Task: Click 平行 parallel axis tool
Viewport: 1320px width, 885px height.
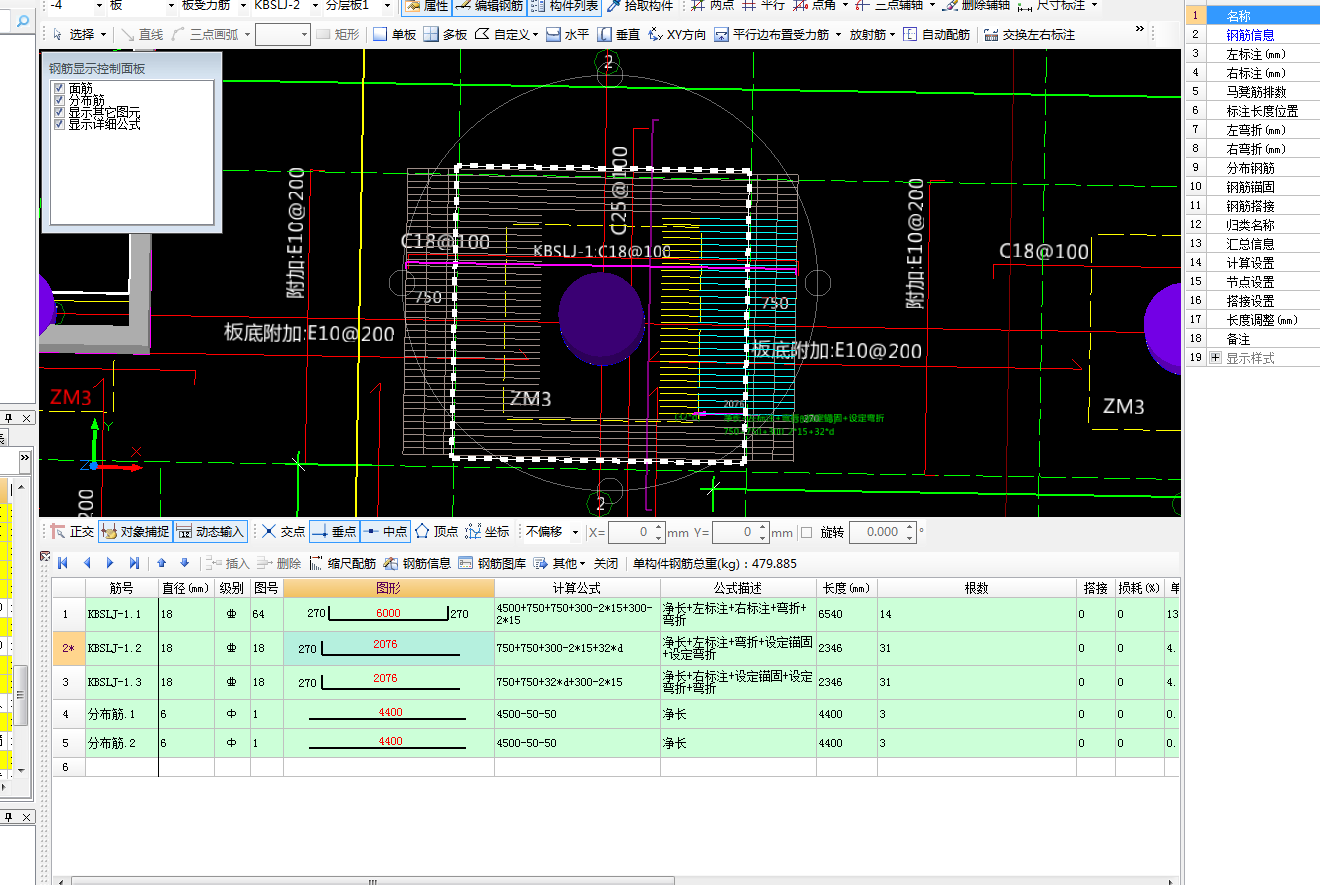Action: click(x=763, y=6)
